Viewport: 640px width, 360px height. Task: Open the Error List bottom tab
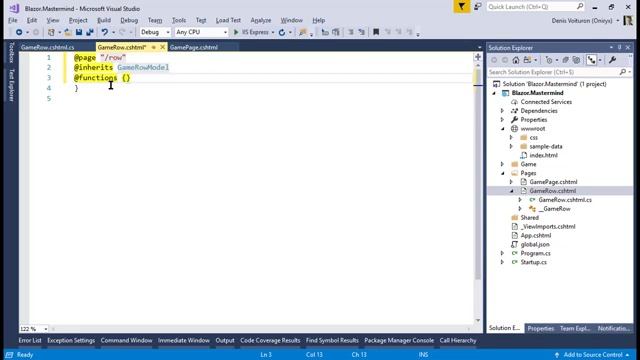click(x=30, y=340)
